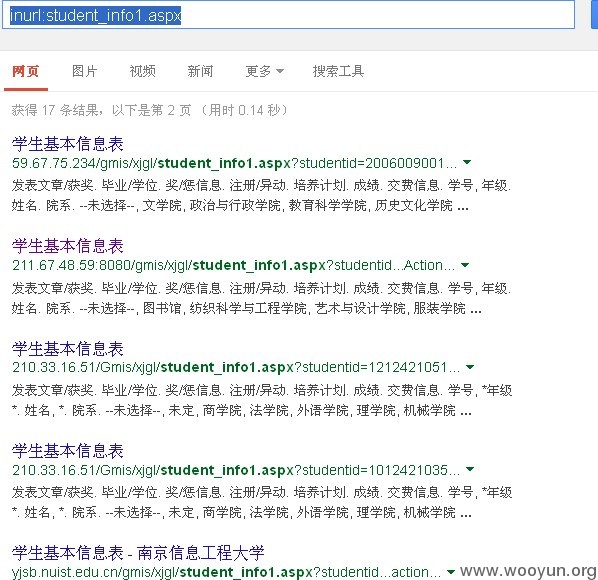The image size is (598, 580).
Task: Open 学生基本信息表 result with studentid=1212421051
Action: click(x=68, y=349)
